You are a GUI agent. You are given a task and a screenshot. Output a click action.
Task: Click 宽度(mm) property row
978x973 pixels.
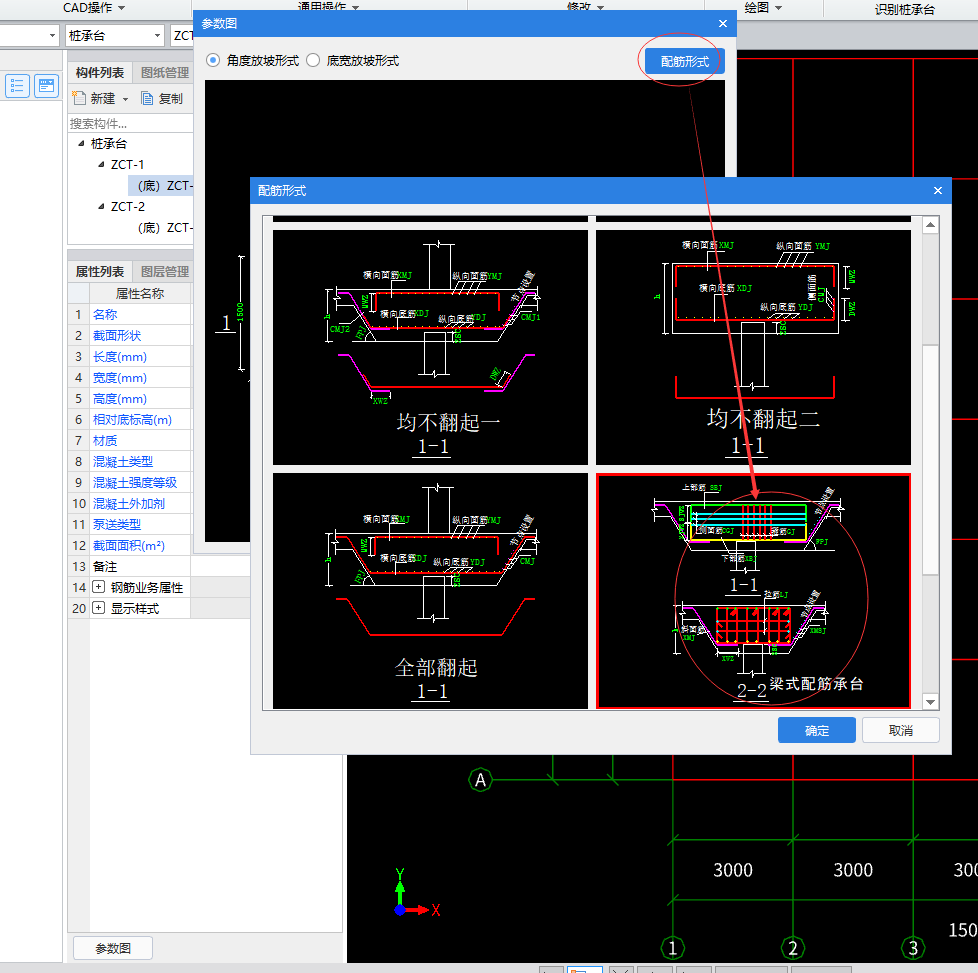tap(129, 377)
